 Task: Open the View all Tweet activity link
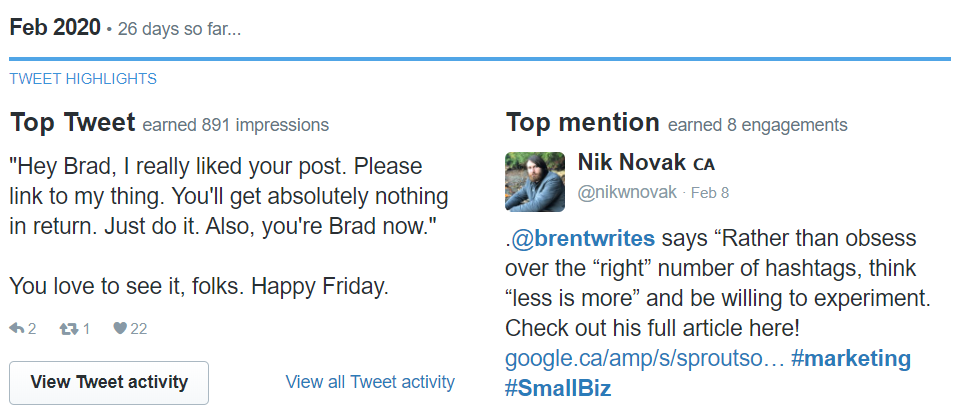[370, 382]
